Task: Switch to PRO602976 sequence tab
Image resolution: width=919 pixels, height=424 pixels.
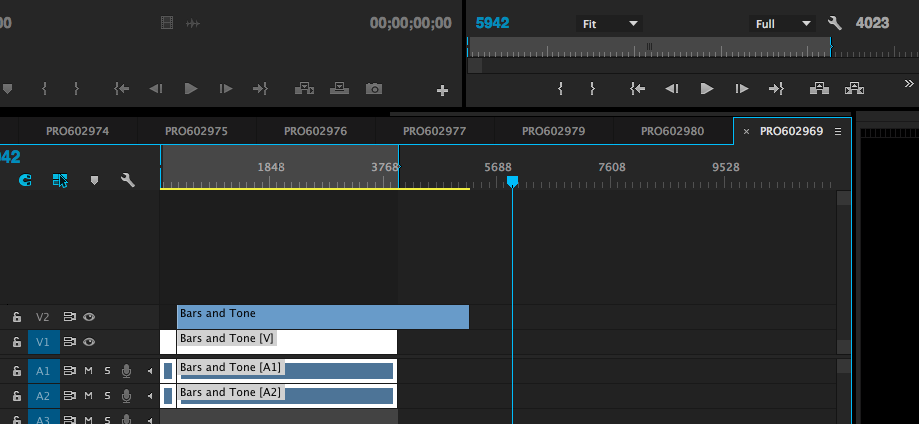Action: pyautogui.click(x=315, y=131)
